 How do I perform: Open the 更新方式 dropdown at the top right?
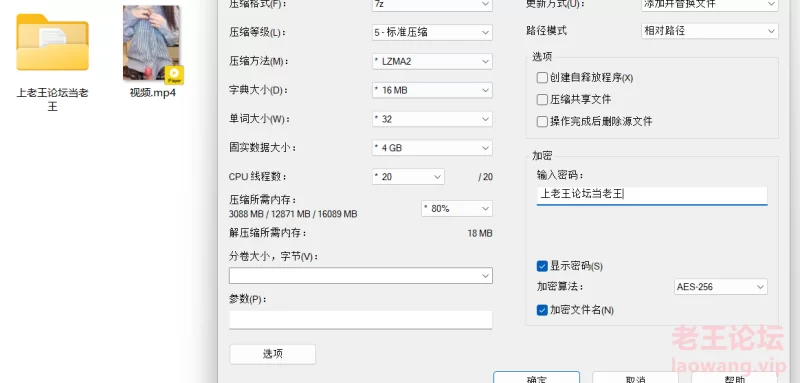[710, 4]
